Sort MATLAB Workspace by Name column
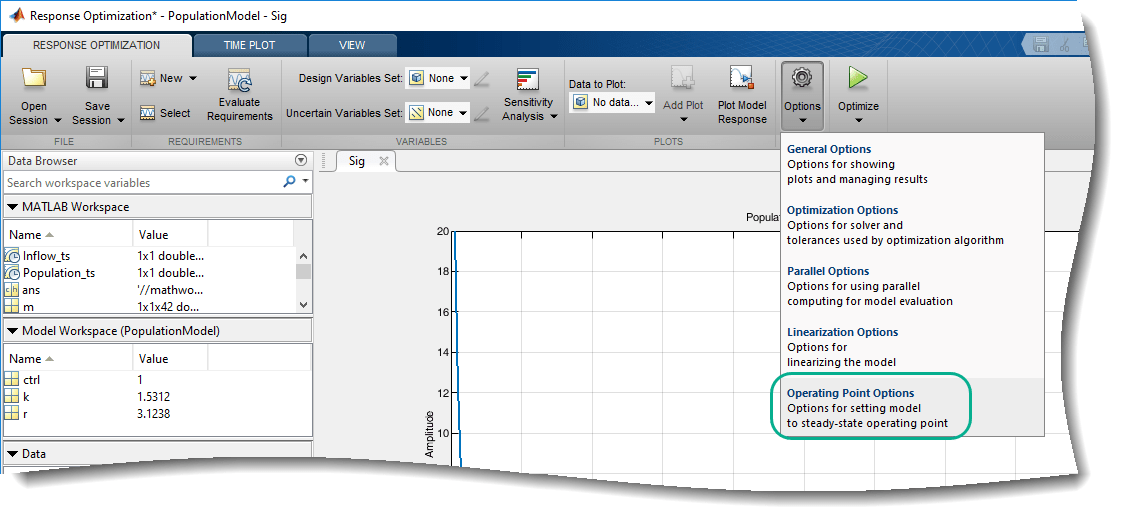Screen dimensions: 1124x520 point(69,235)
